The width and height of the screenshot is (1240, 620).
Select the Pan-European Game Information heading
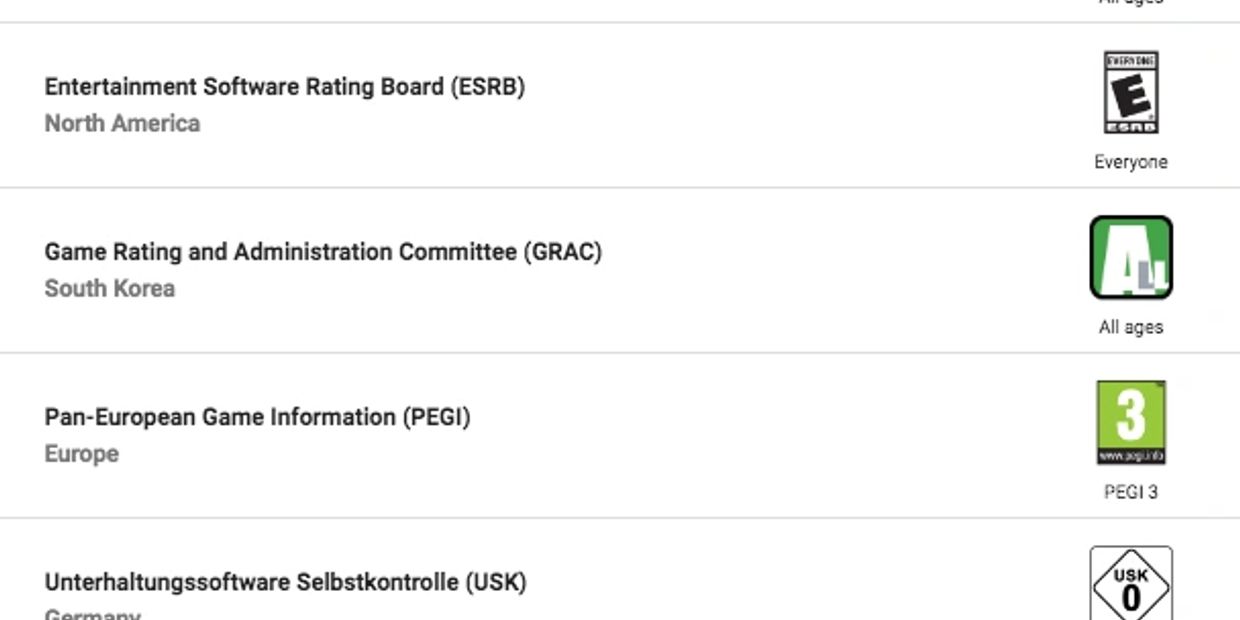click(x=257, y=417)
